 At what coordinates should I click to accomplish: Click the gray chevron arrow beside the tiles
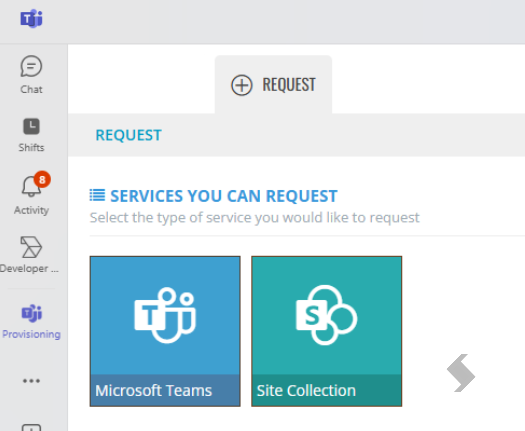pos(461,373)
